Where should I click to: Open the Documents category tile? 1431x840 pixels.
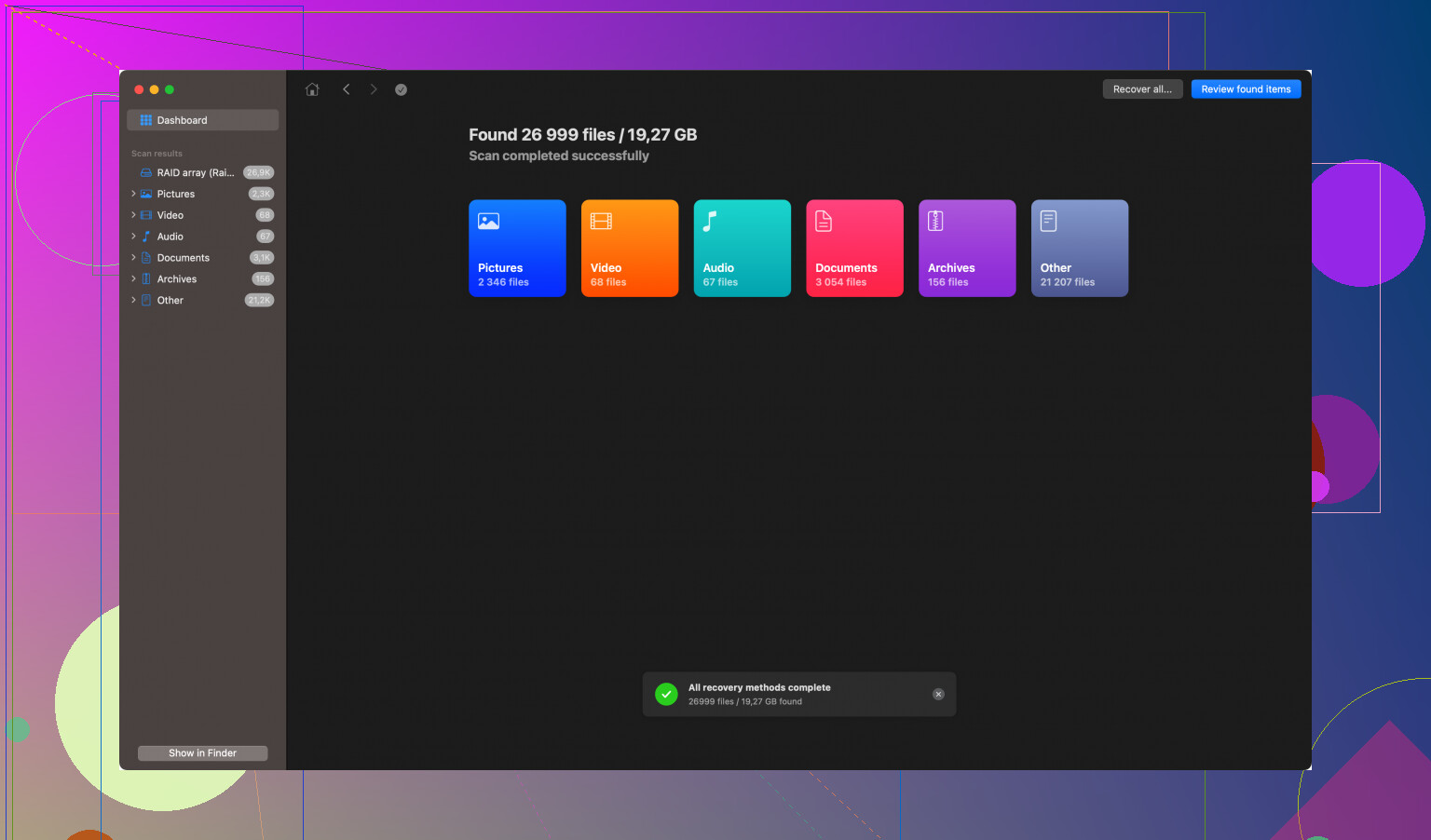click(854, 249)
